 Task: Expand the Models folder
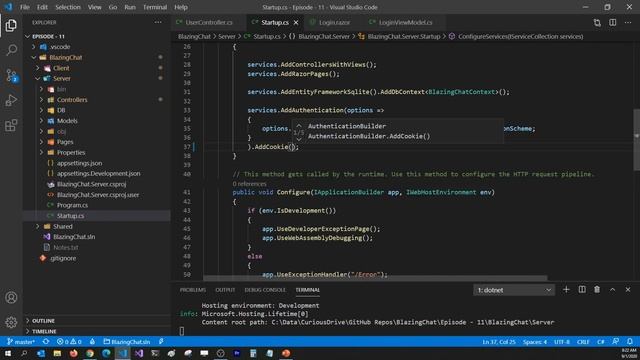point(41,121)
